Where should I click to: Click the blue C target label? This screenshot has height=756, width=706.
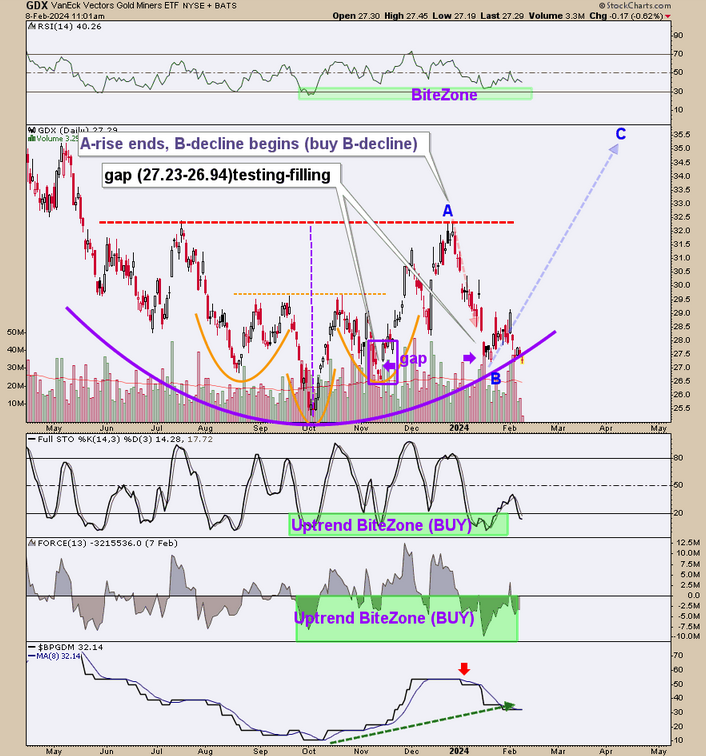(621, 134)
